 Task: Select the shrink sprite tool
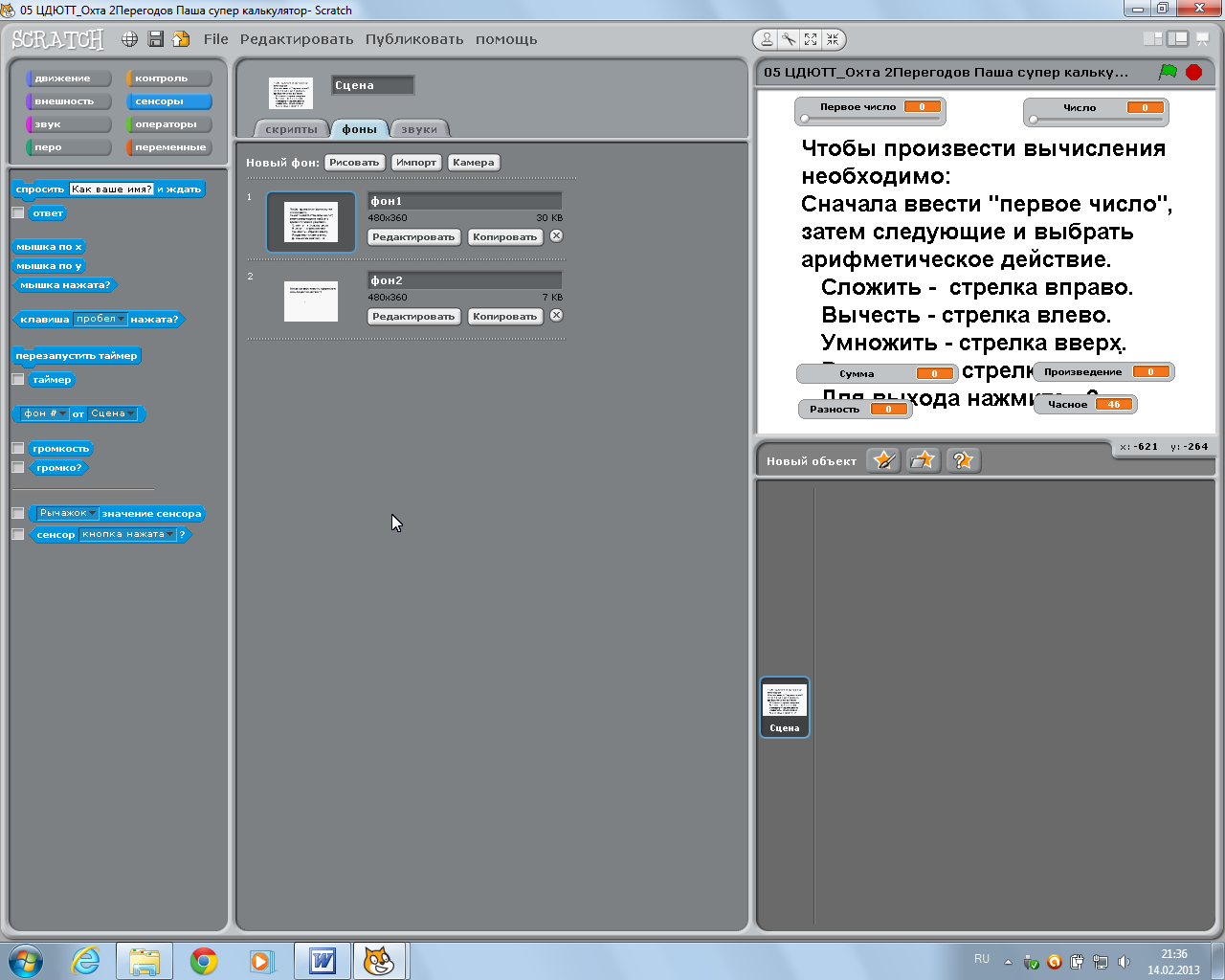(833, 39)
